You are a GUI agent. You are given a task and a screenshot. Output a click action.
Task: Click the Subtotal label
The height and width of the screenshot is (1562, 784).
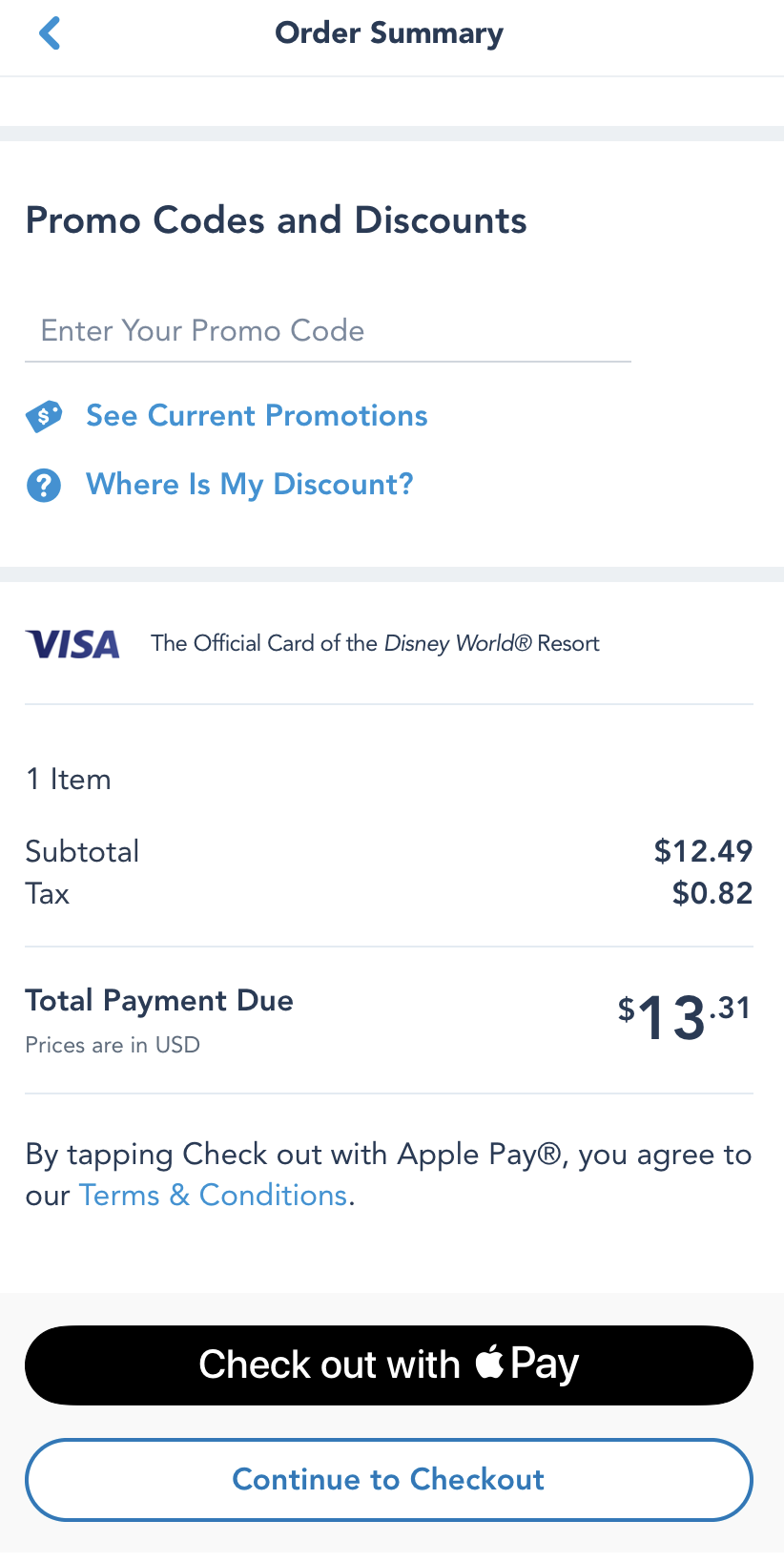click(82, 851)
